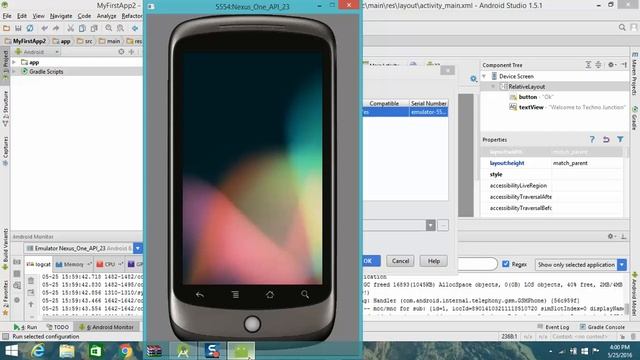Open Internet Explorer from the taskbar
Image resolution: width=640 pixels, height=360 pixels.
[x=38, y=351]
